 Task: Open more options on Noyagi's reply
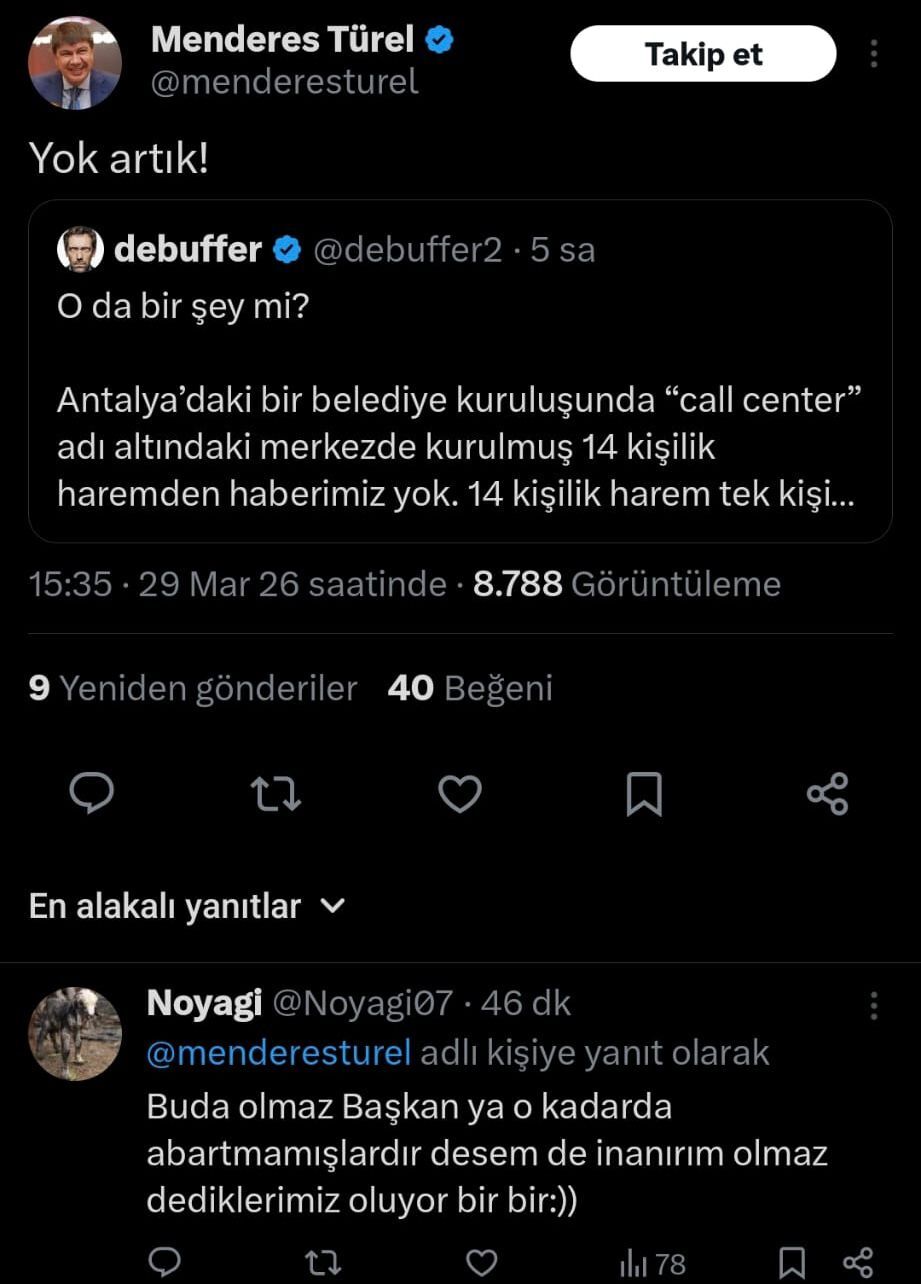pyautogui.click(x=874, y=1004)
